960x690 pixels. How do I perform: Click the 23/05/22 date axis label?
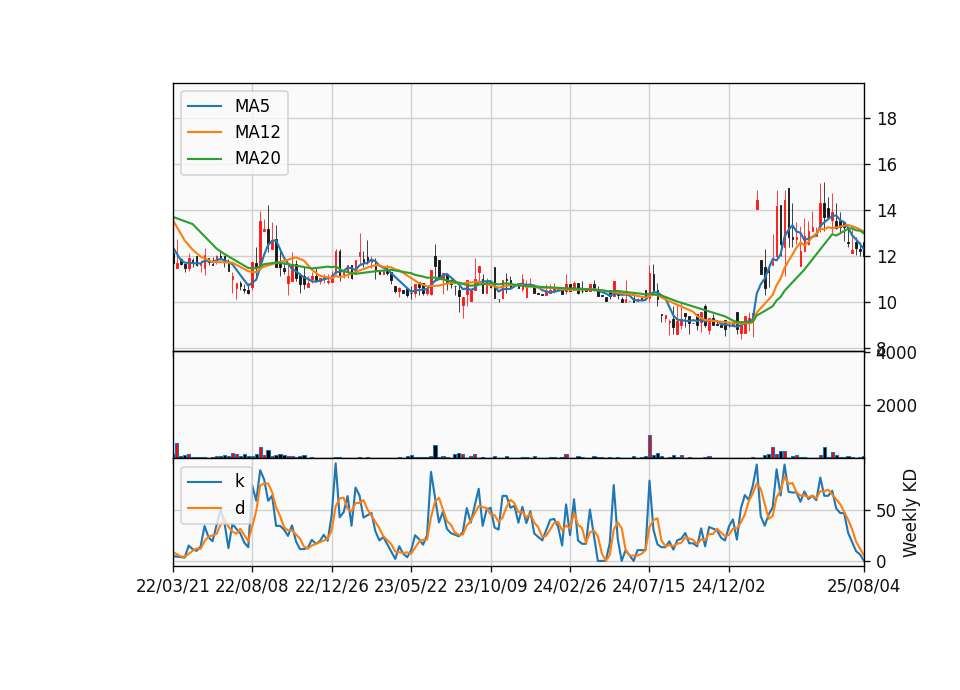point(411,586)
